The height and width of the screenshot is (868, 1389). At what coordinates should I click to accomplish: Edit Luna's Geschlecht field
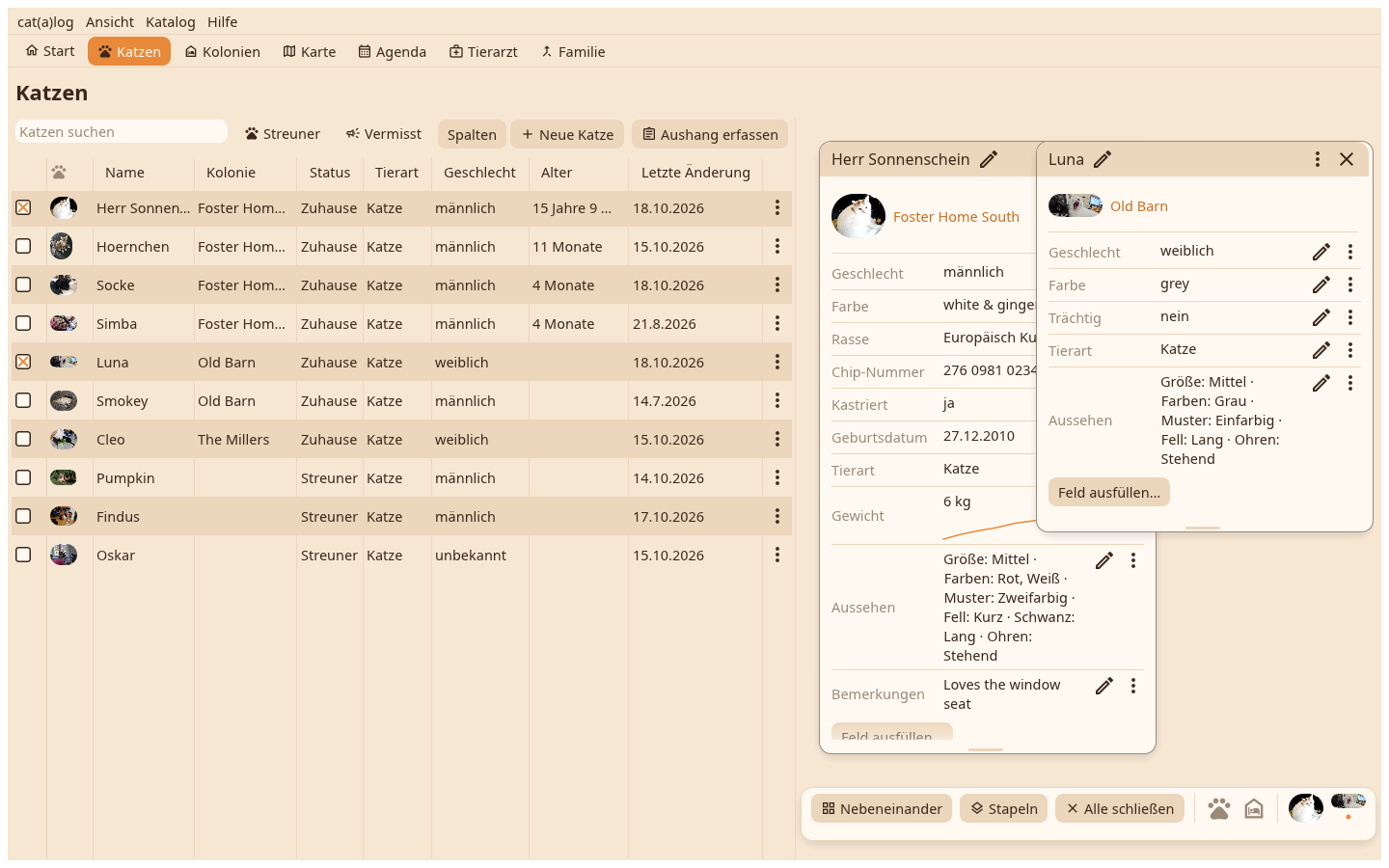click(1321, 252)
